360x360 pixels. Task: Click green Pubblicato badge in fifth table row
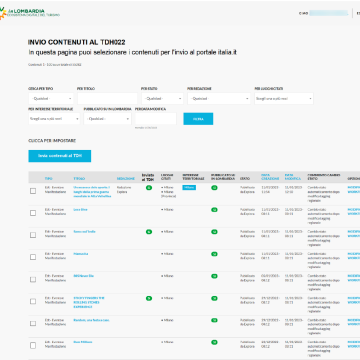click(214, 276)
